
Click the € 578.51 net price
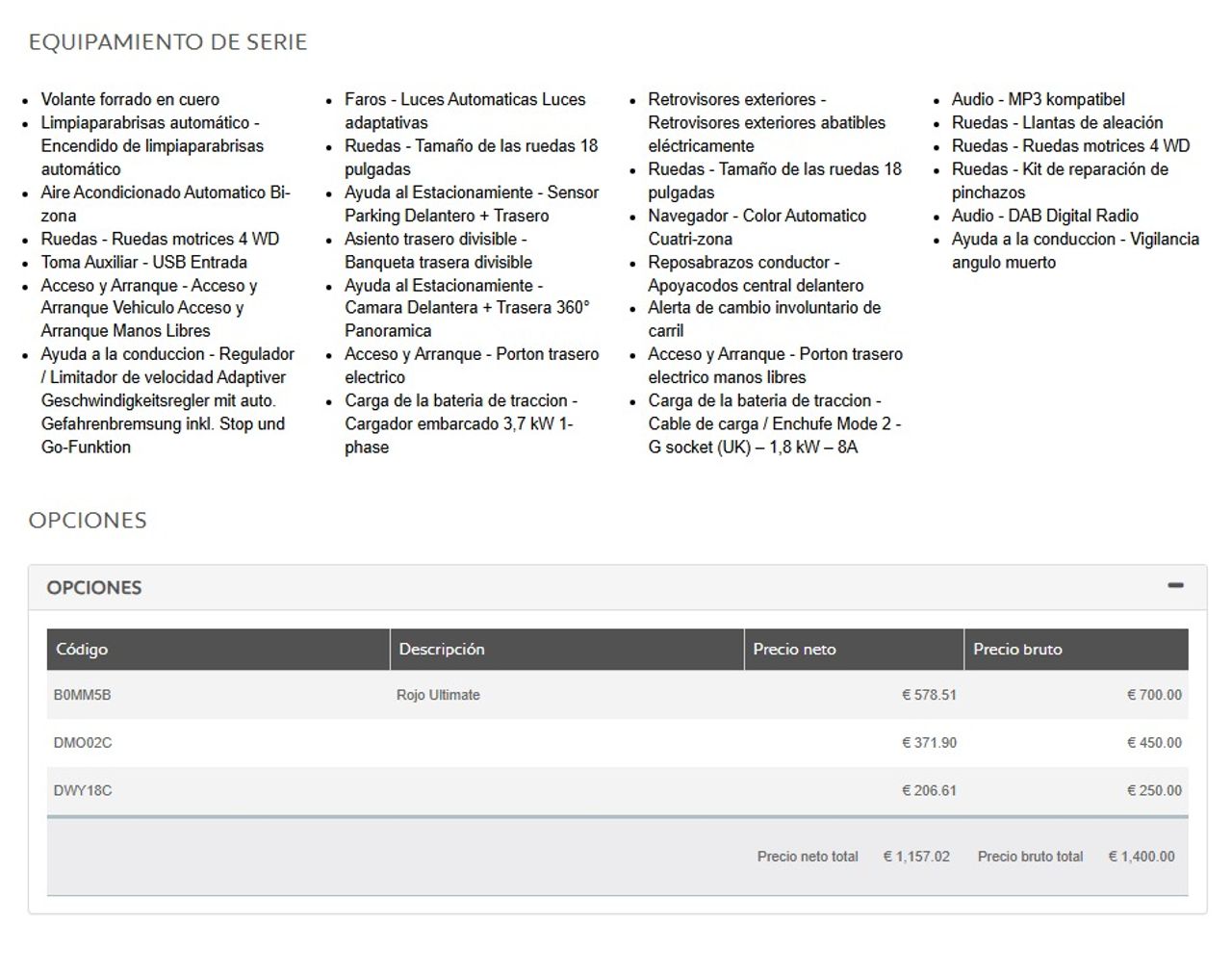point(929,695)
